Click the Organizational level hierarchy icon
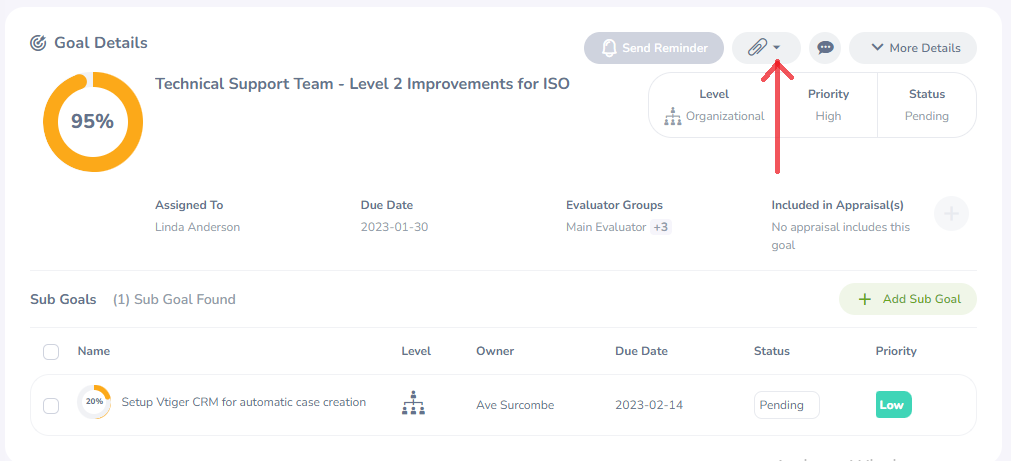This screenshot has width=1011, height=461. coord(672,117)
